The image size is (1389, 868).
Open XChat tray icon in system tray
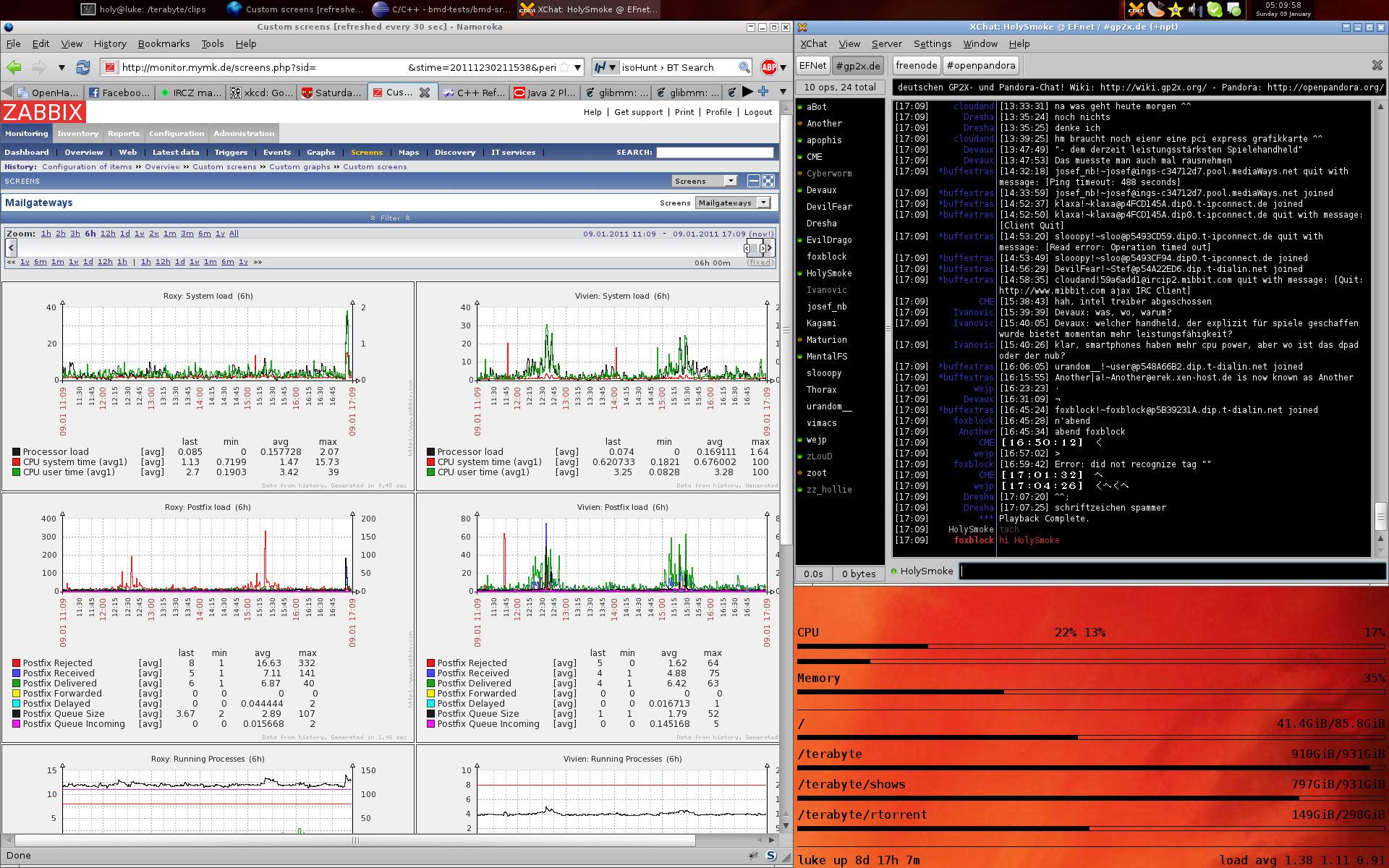tap(1137, 9)
